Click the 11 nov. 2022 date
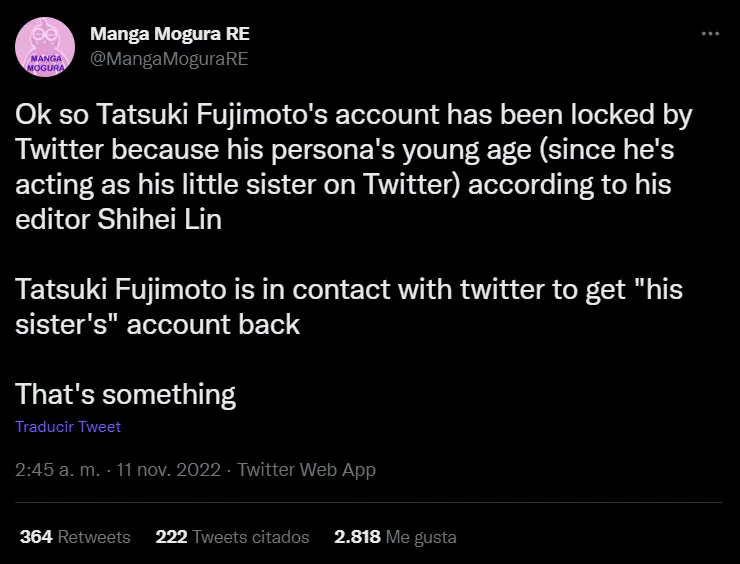Image resolution: width=740 pixels, height=564 pixels. (x=168, y=470)
